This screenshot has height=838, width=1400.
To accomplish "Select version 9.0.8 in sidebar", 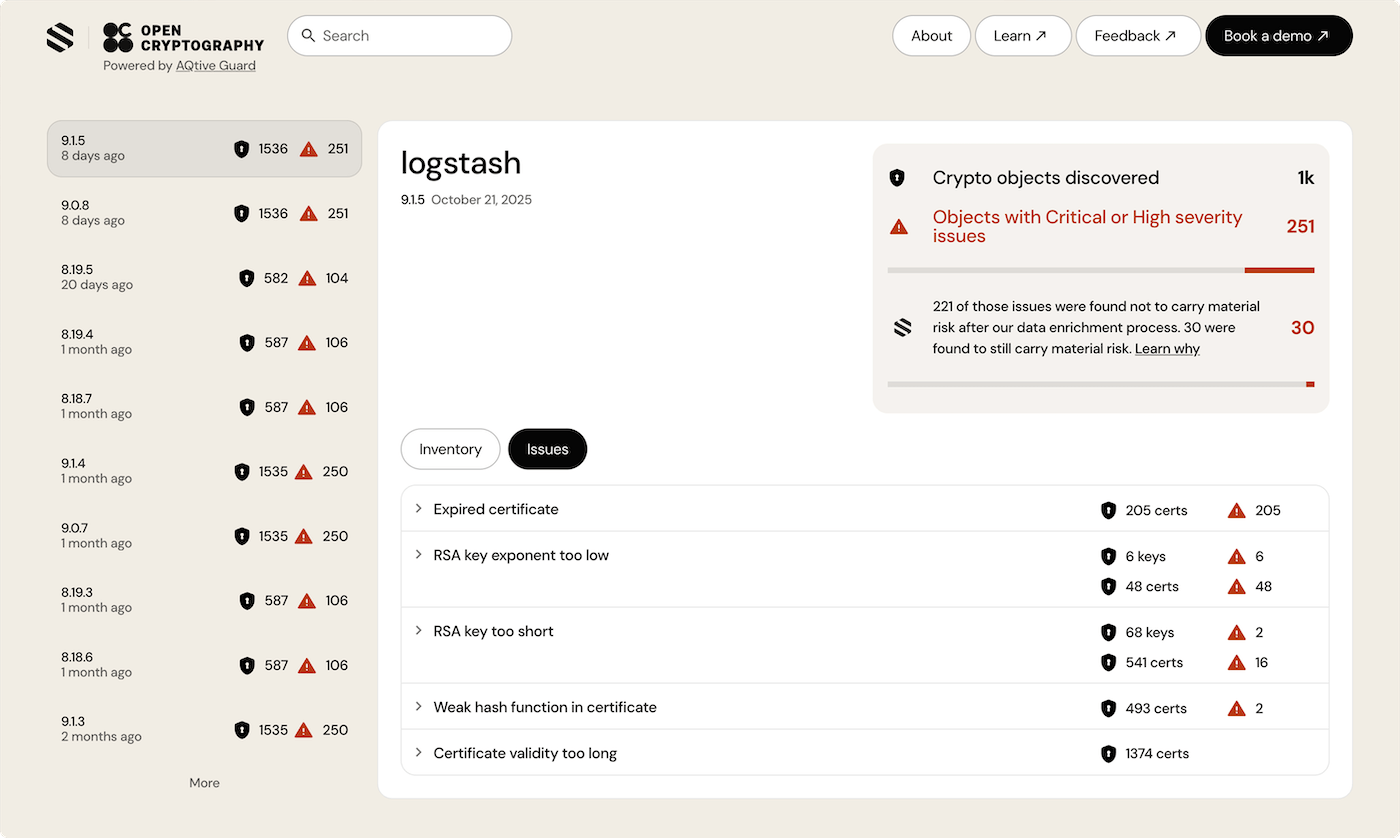I will pos(205,213).
